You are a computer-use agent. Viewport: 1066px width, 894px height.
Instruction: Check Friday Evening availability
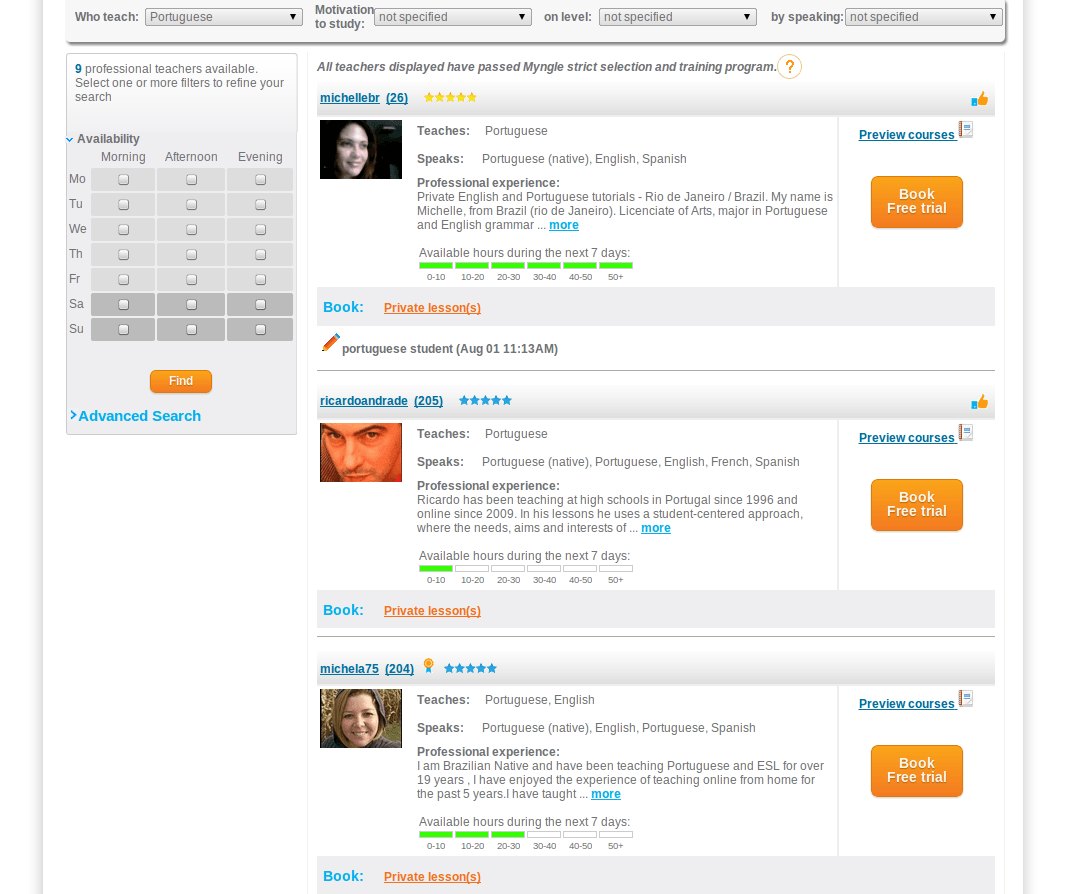click(260, 279)
